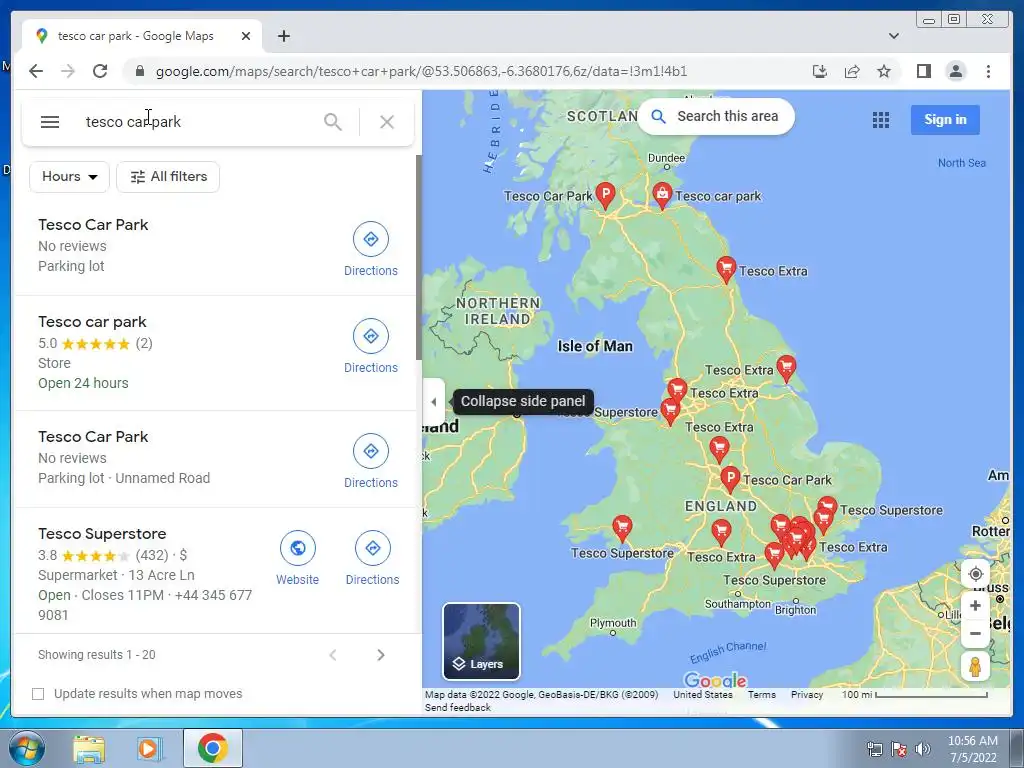
Task: Go back in the browser
Action: (36, 71)
